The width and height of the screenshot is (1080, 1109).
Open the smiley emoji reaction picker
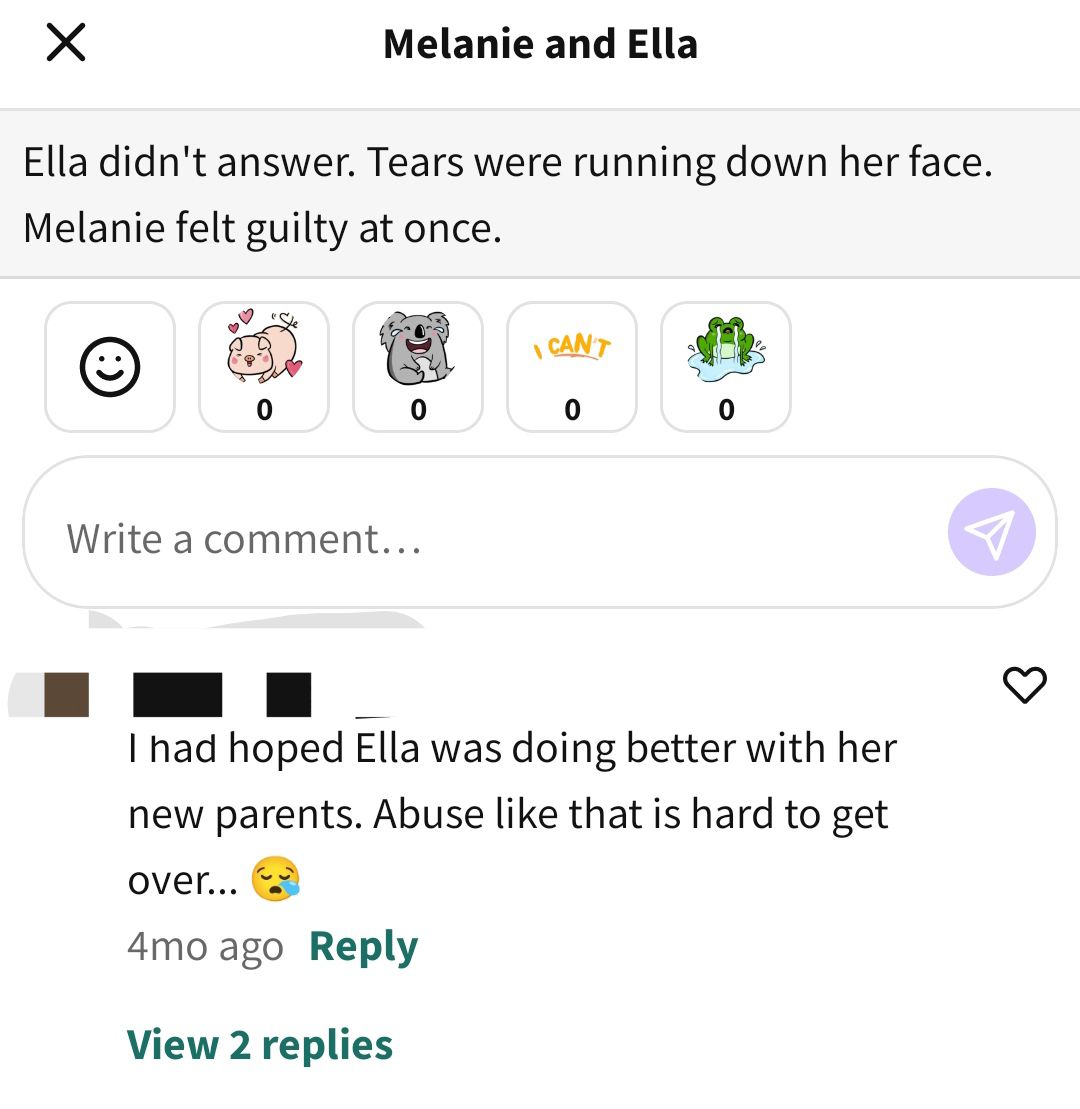pos(110,366)
